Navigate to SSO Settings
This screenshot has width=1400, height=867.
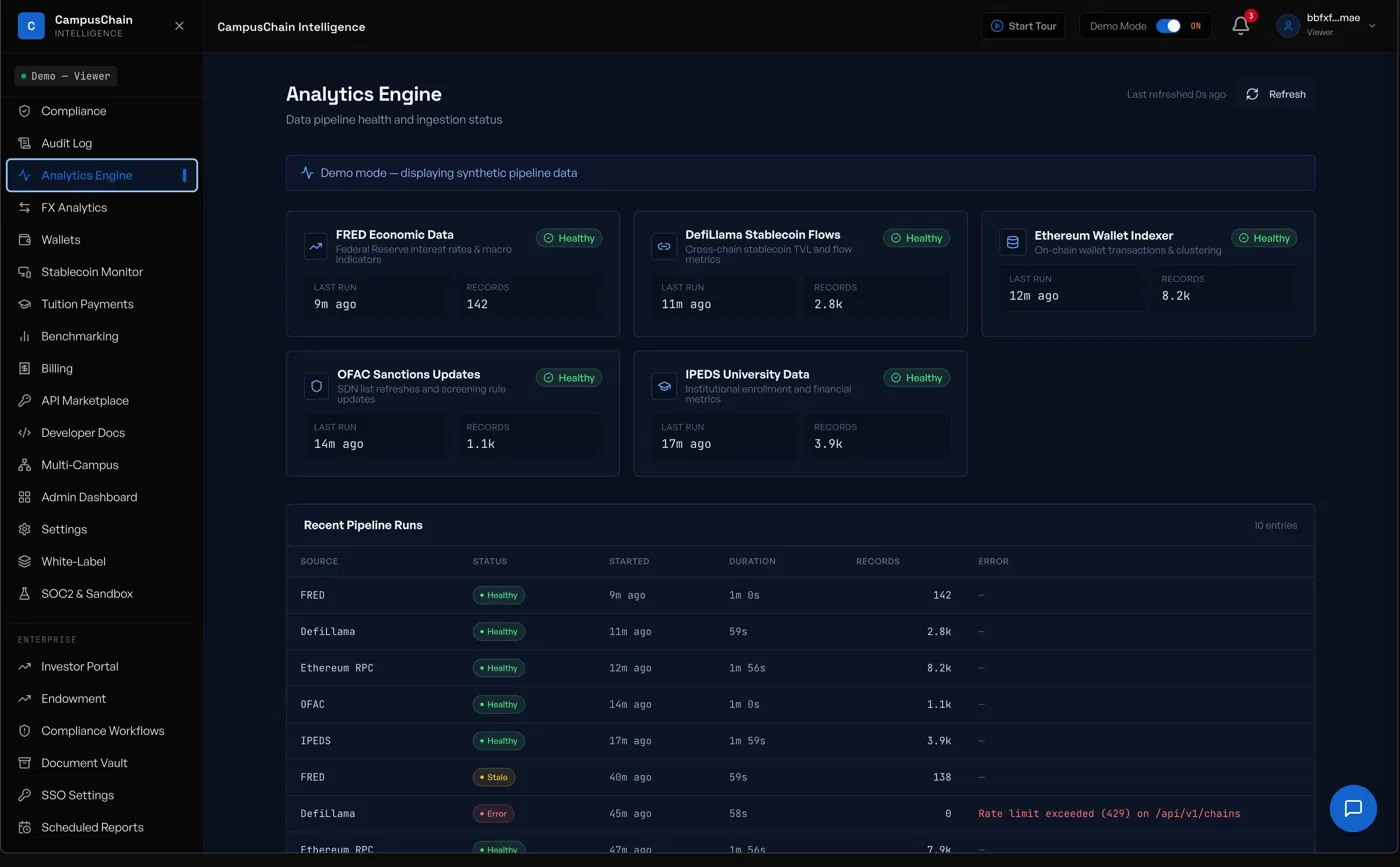[102, 795]
